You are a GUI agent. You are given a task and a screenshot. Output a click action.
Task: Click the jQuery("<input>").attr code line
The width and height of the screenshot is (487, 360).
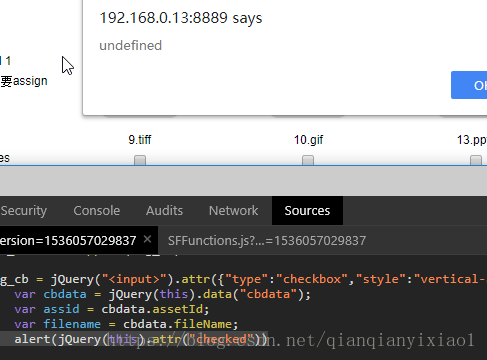tap(243, 279)
